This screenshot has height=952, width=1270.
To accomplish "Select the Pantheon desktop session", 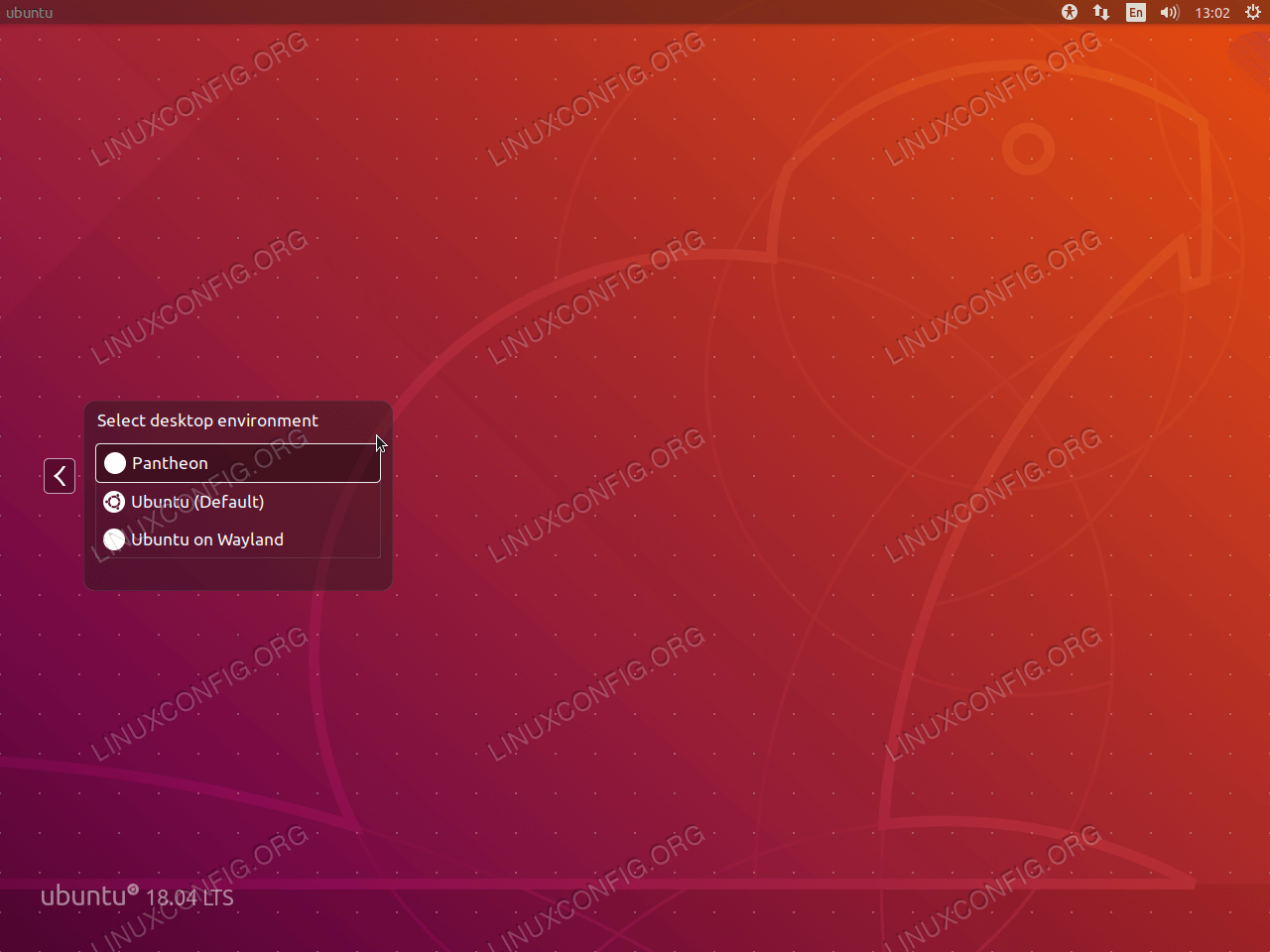I will click(x=238, y=463).
